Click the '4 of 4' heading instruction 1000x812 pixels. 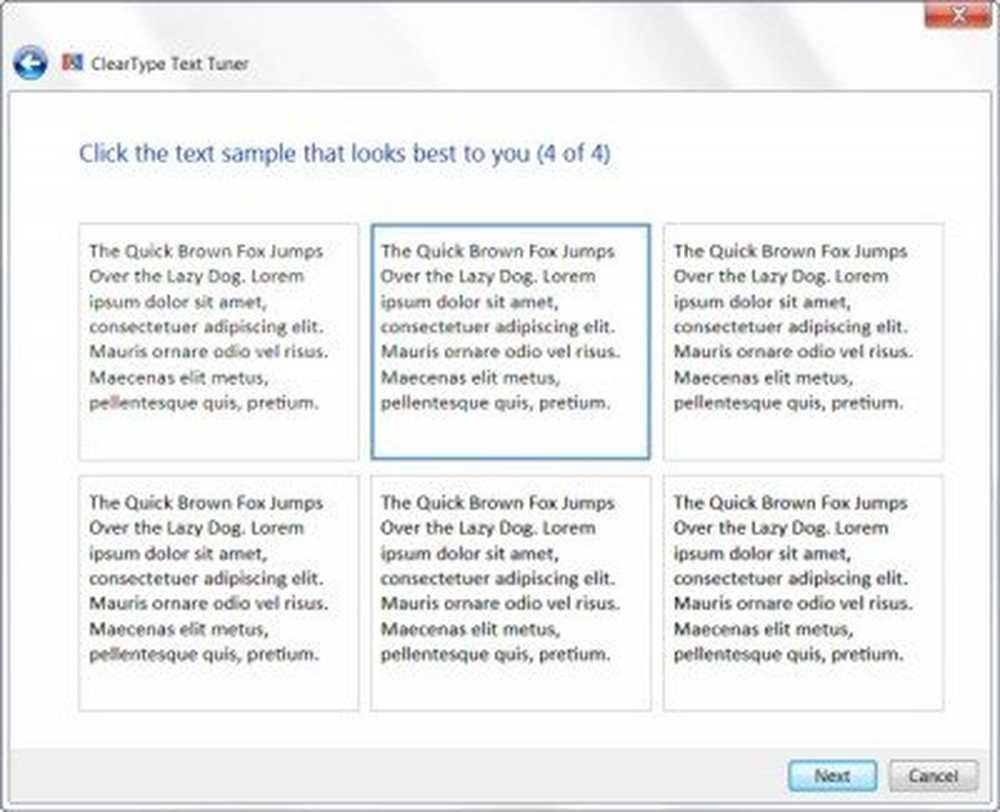pos(345,154)
